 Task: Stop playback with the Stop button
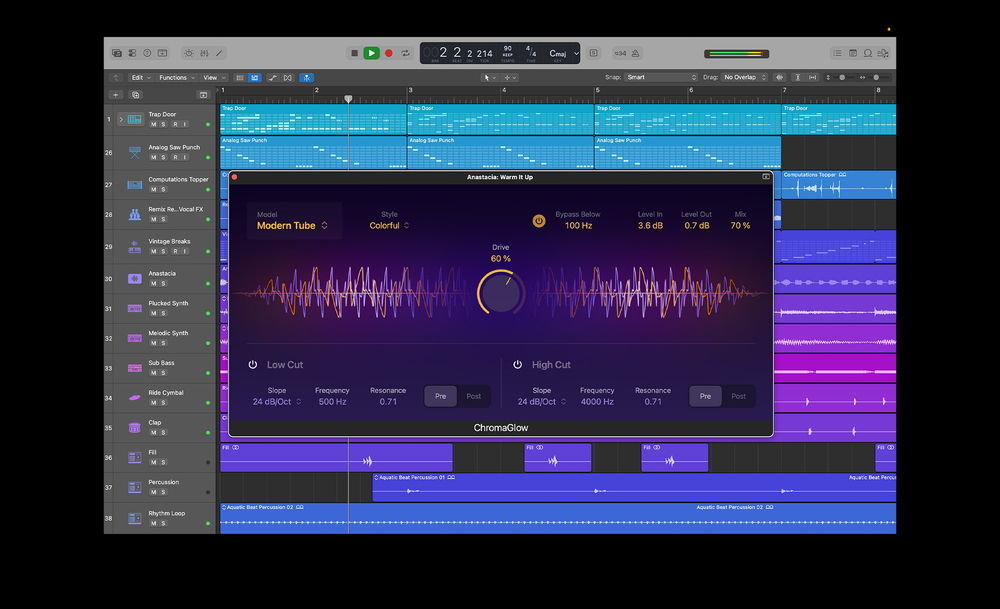[x=355, y=53]
